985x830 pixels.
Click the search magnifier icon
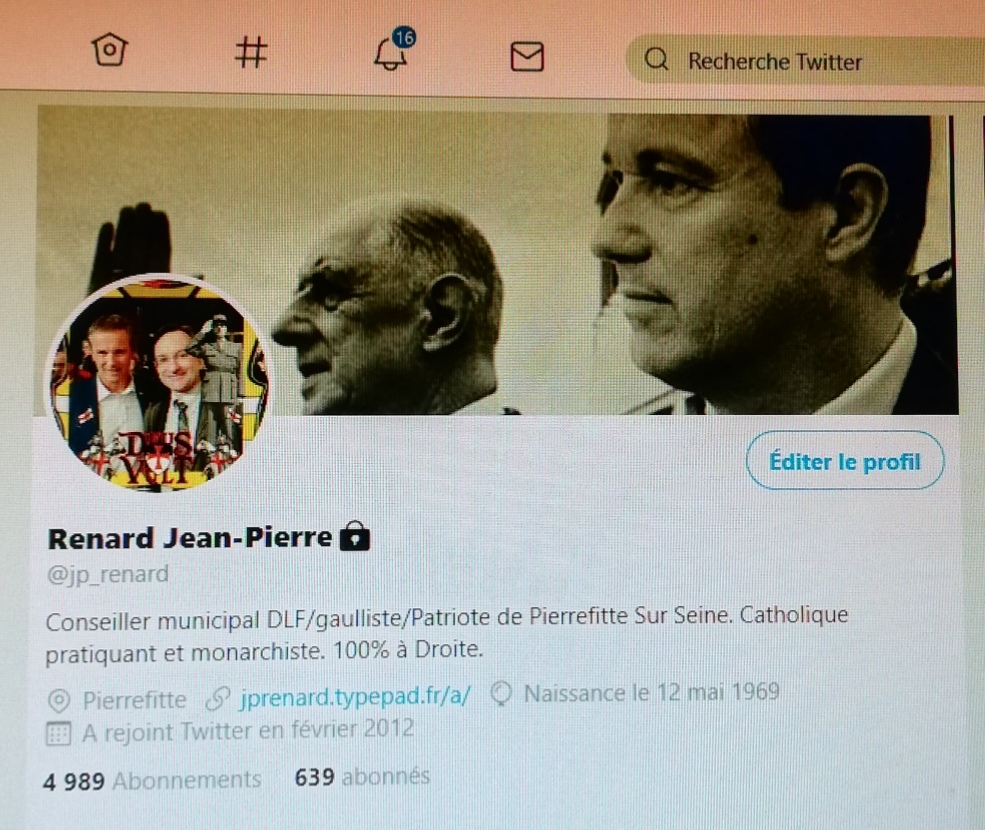pos(656,59)
